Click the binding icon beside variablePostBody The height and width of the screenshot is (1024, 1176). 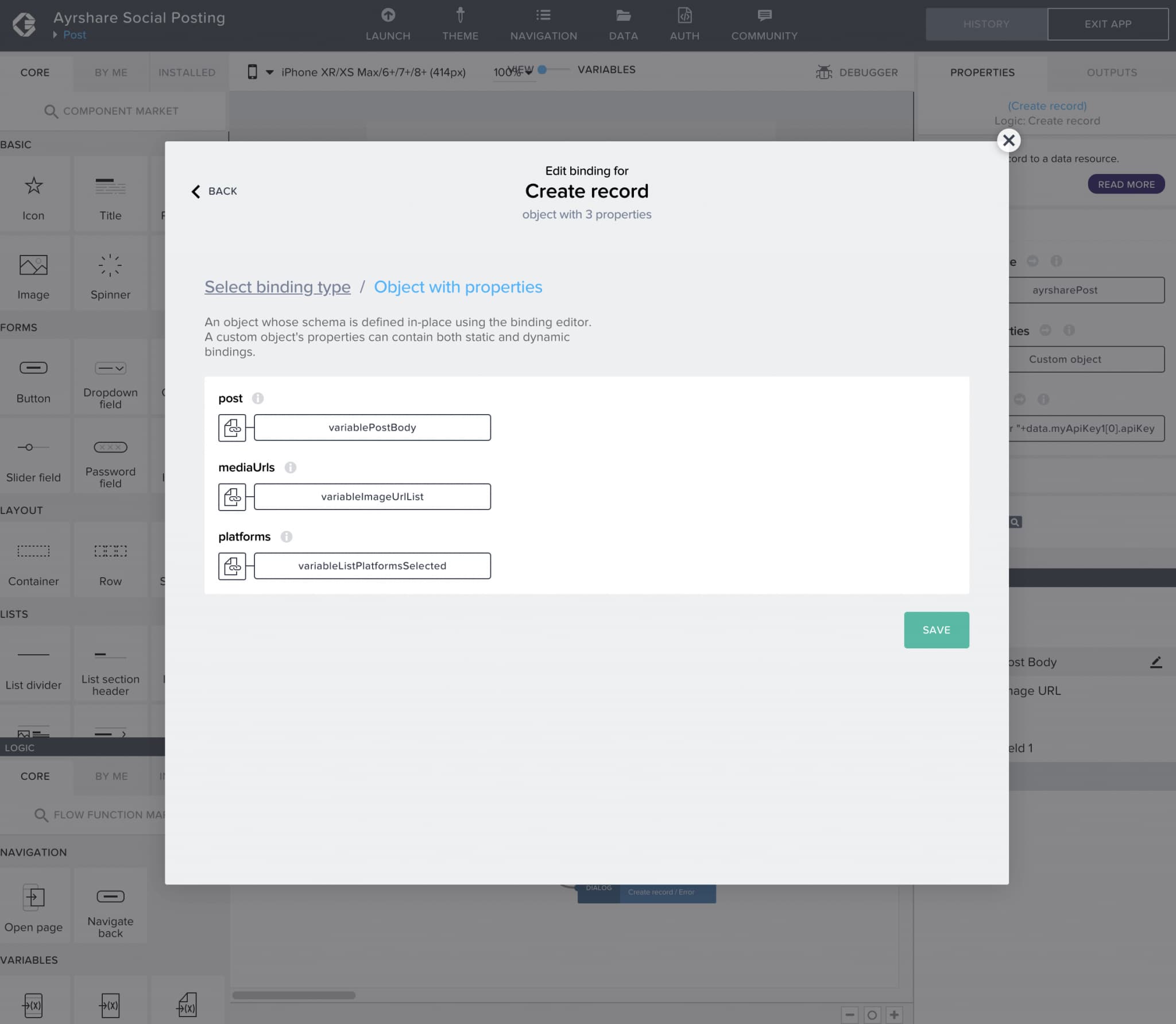pos(232,427)
